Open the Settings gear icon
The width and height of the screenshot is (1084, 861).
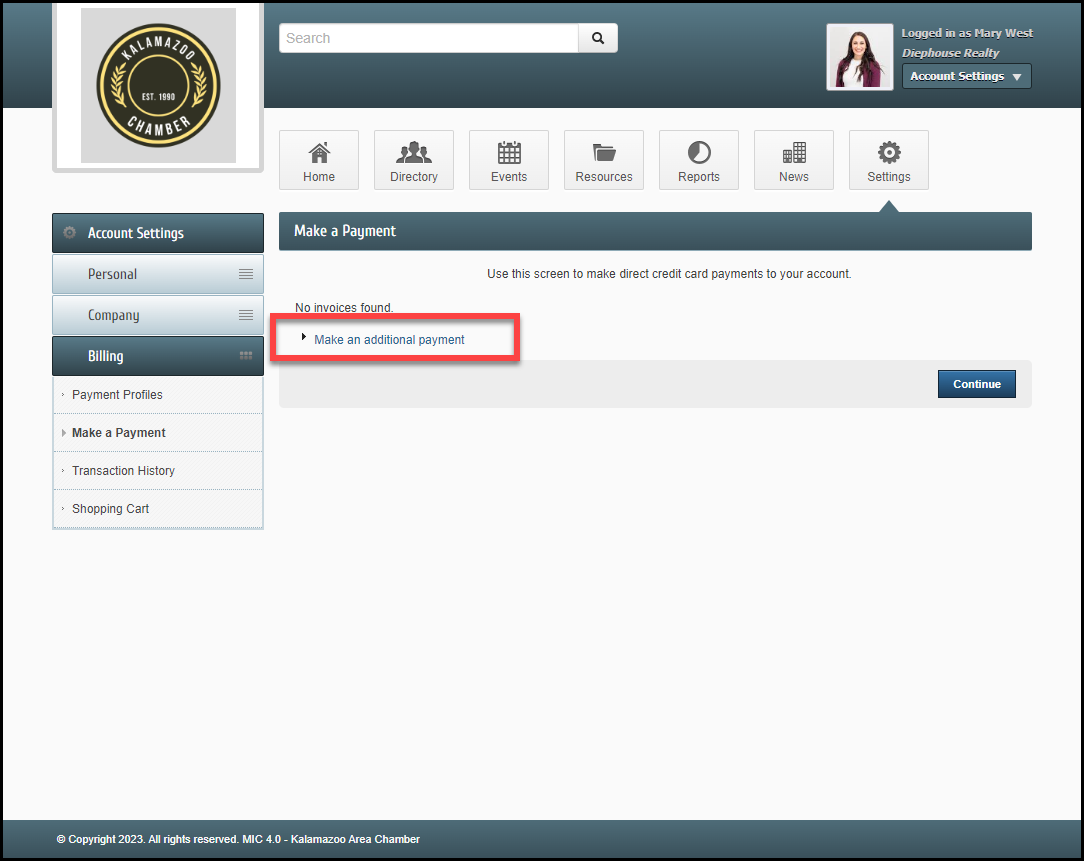[x=889, y=153]
